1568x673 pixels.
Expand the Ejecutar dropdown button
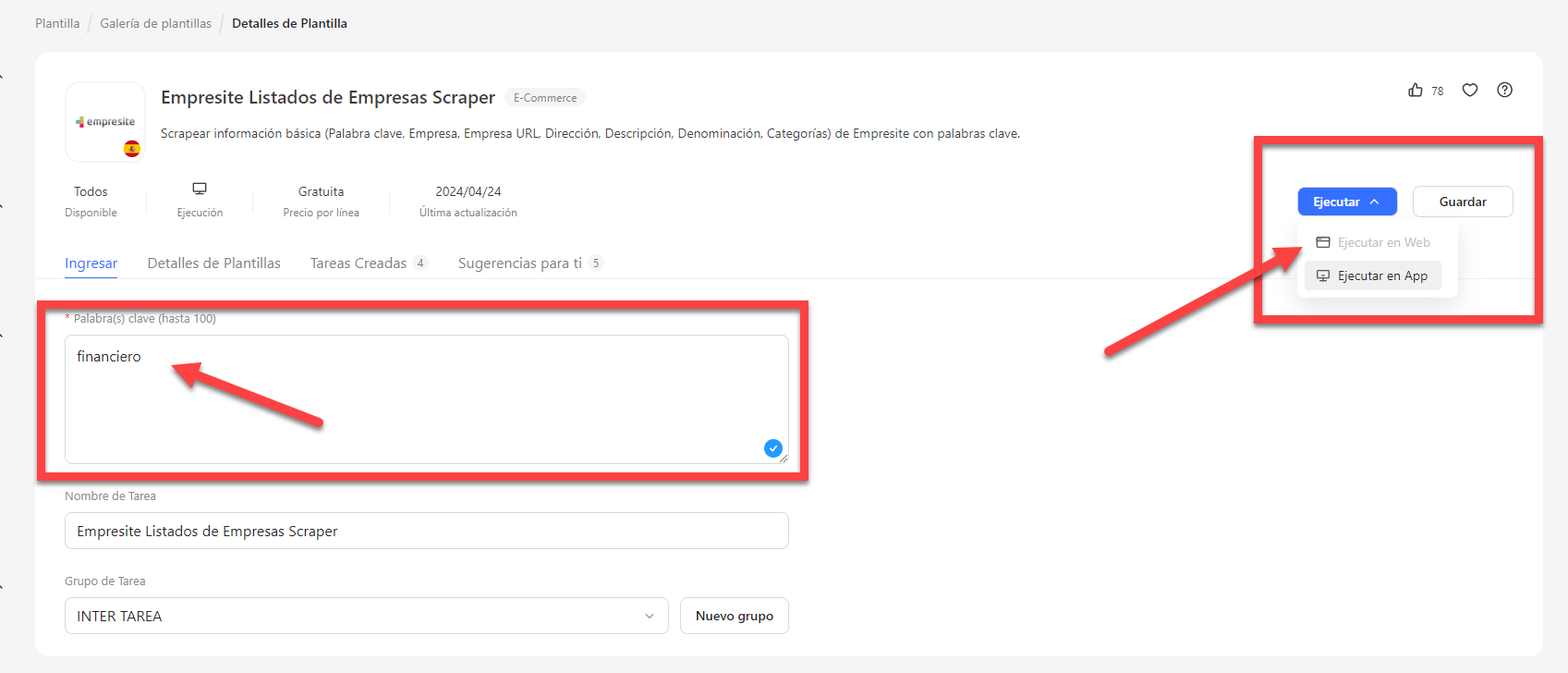click(x=1347, y=202)
